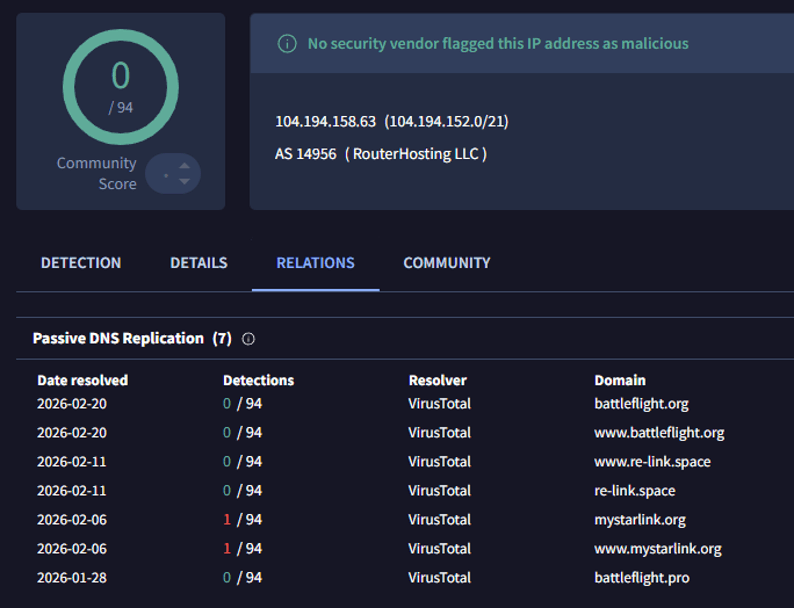
Task: Open the www.battleflight.org domain link
Action: click(659, 433)
